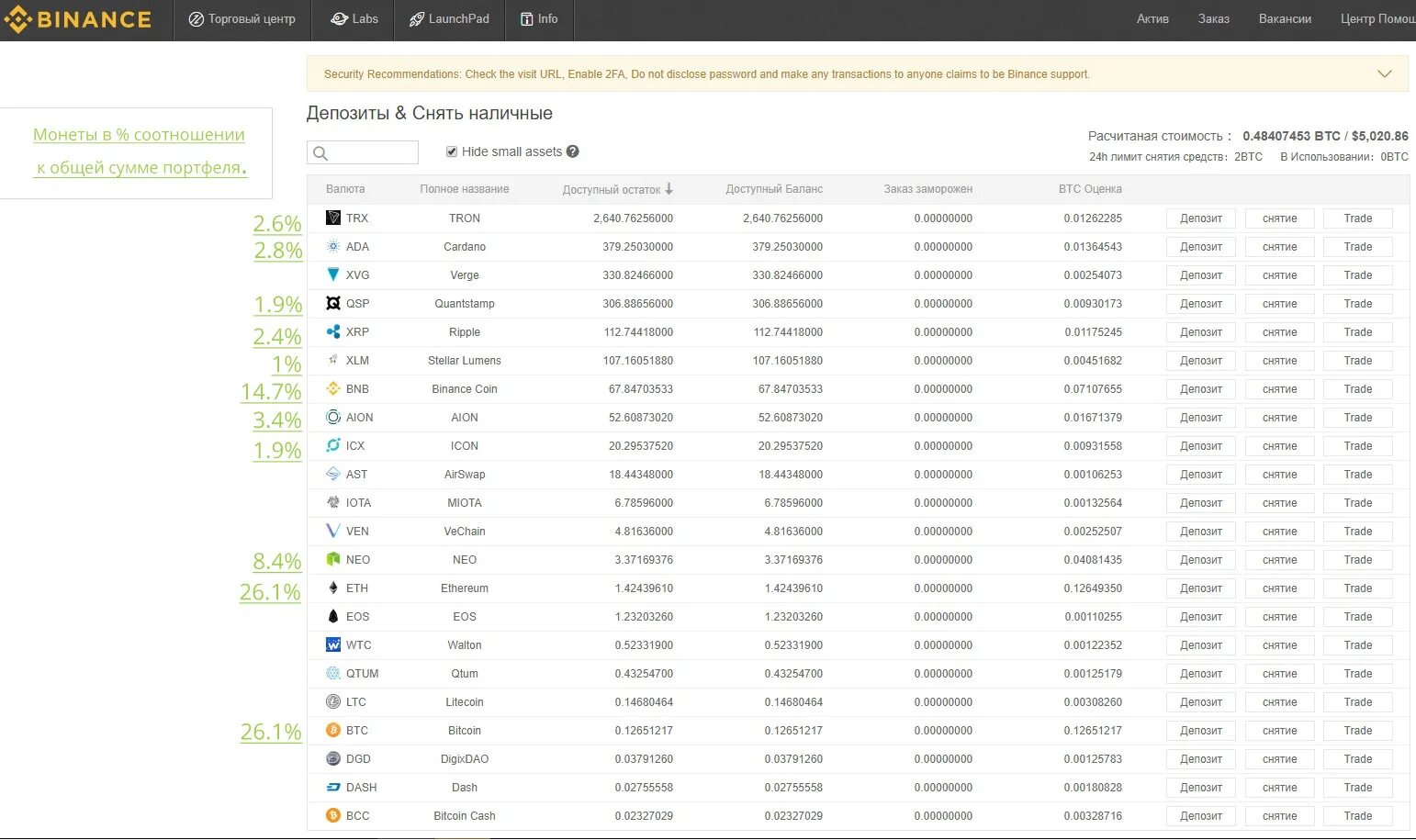Screen dimensions: 1416x840
Task: Click the снятие button for IOTA
Action: [x=1279, y=503]
